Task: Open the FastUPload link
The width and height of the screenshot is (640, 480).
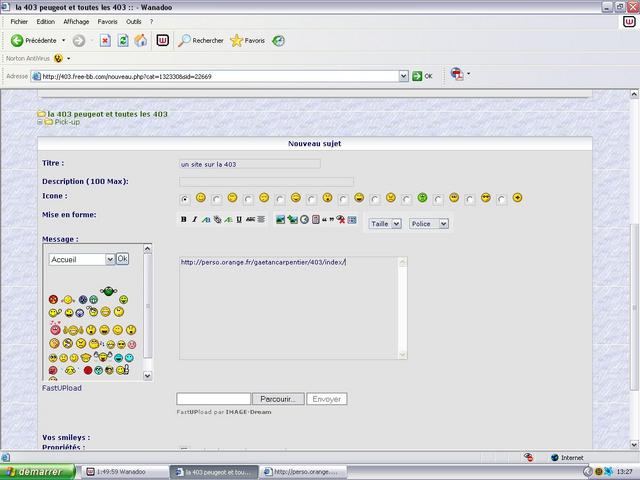Action: 62,388
